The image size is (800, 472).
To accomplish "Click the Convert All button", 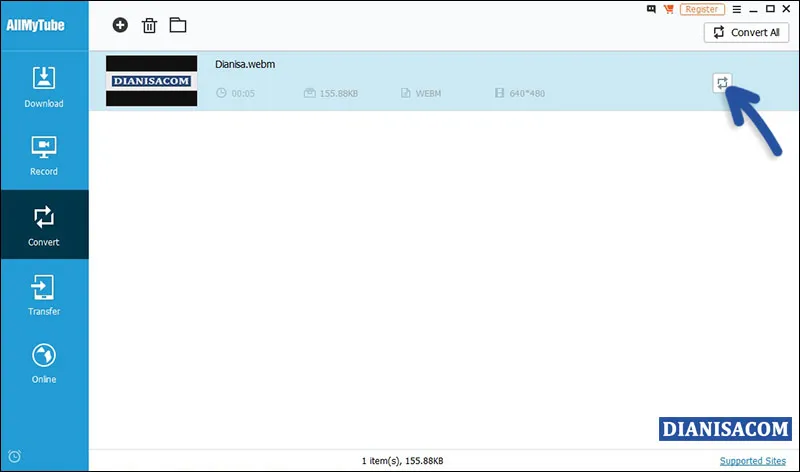I will tap(746, 33).
